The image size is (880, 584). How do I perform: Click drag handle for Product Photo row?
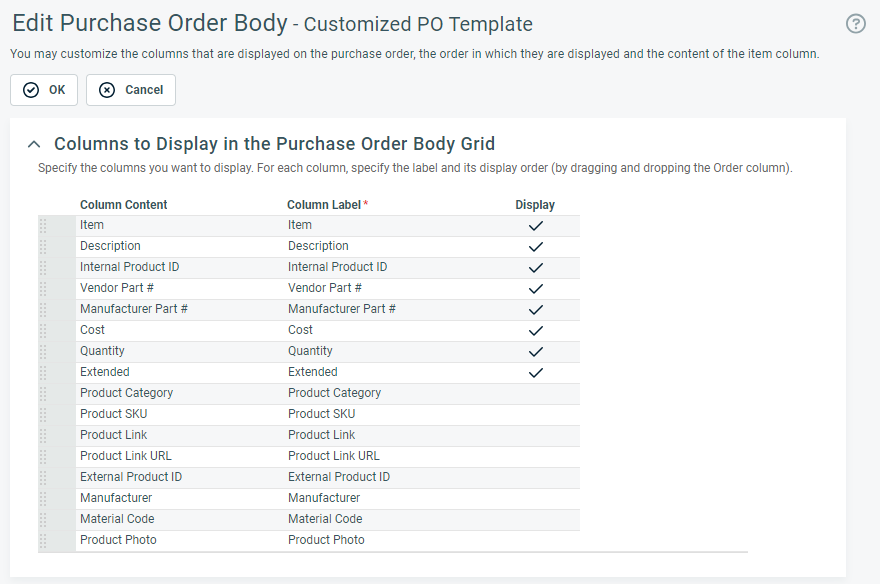click(x=43, y=541)
